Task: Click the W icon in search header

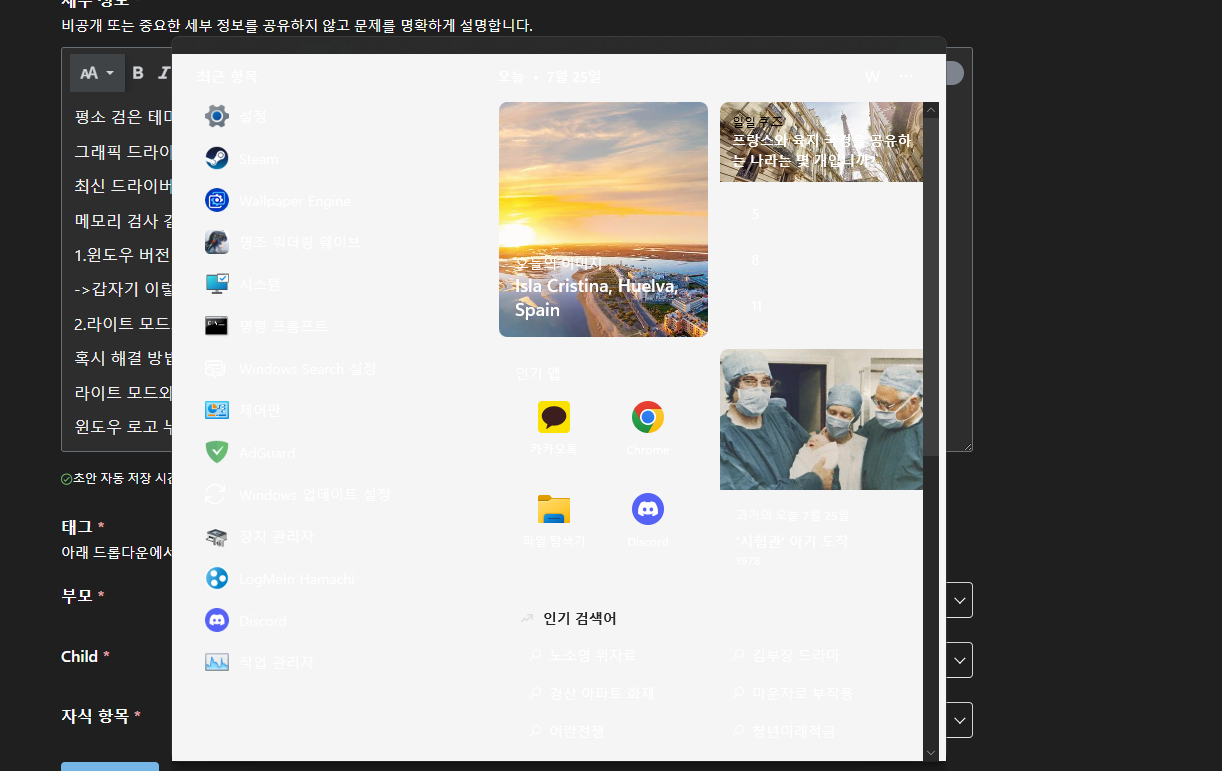Action: coord(872,77)
